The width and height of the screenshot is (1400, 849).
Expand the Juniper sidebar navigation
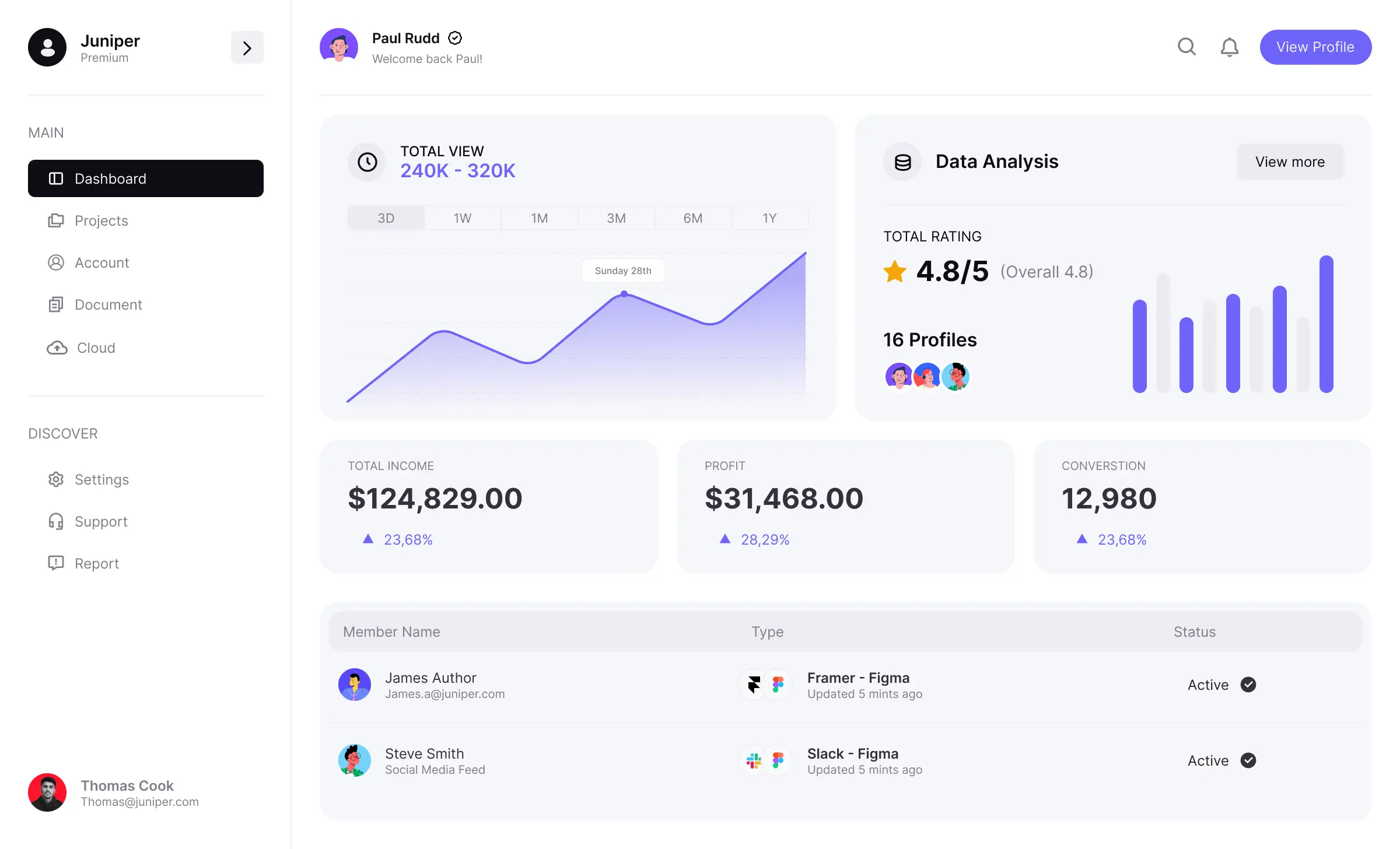point(247,47)
